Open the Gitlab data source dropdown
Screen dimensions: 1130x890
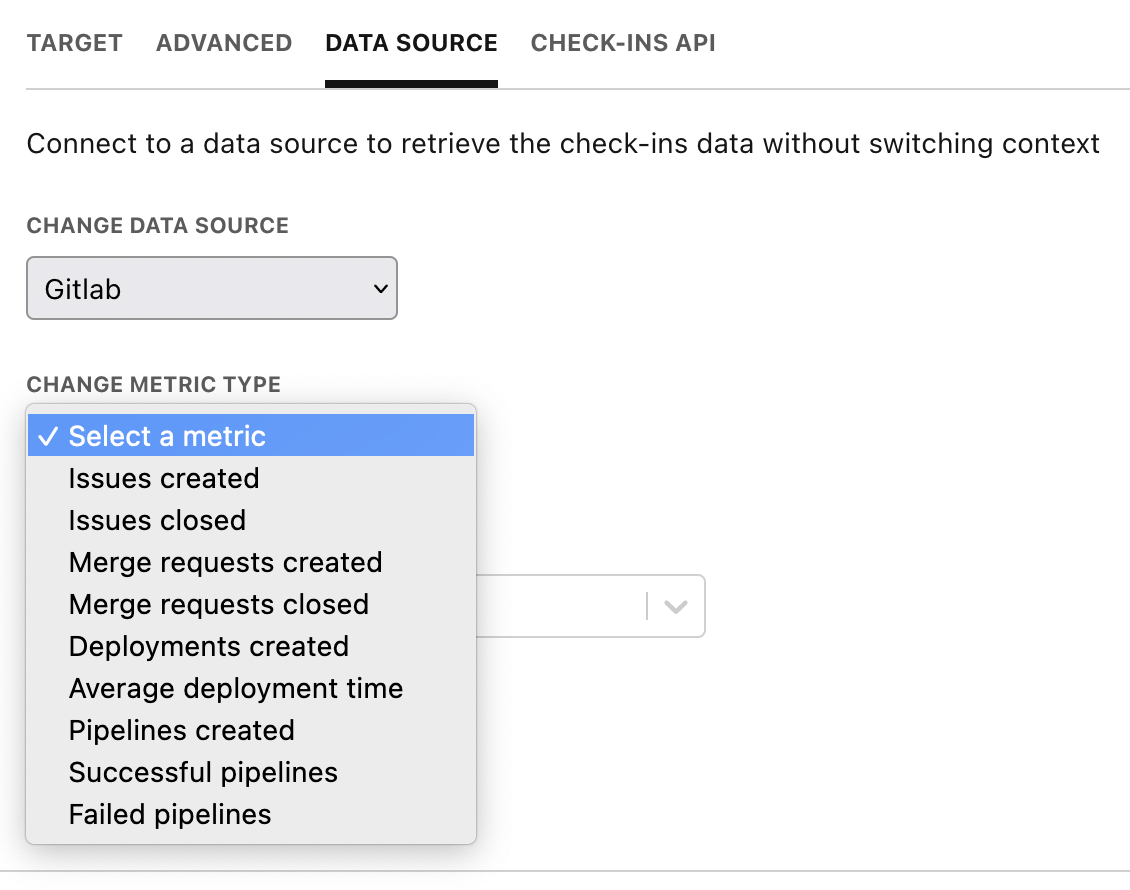click(211, 289)
